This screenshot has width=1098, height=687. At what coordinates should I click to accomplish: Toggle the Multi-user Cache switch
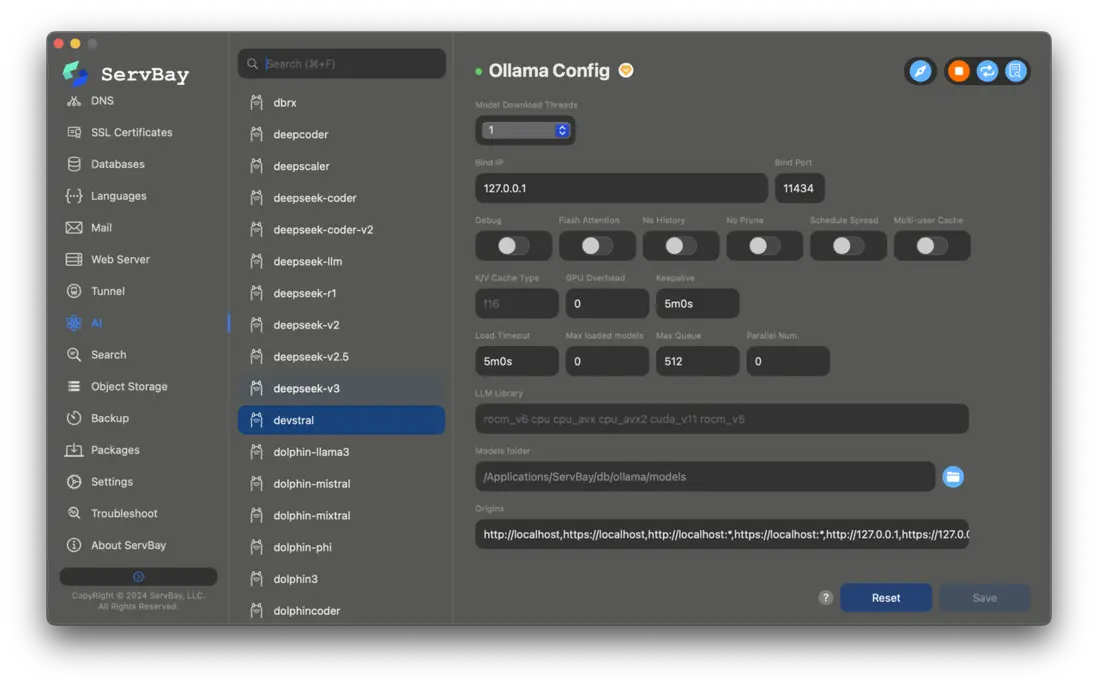(932, 246)
